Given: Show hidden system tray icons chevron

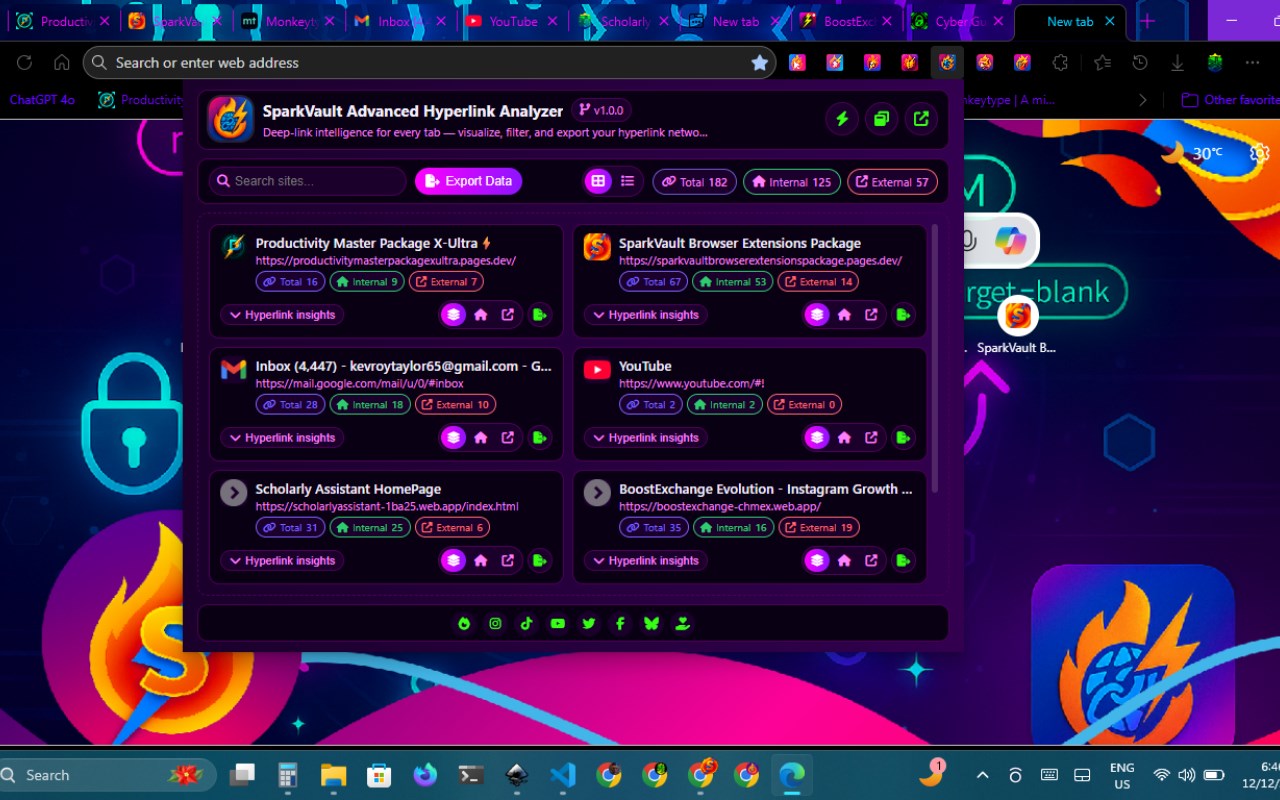Looking at the screenshot, I should pos(982,775).
